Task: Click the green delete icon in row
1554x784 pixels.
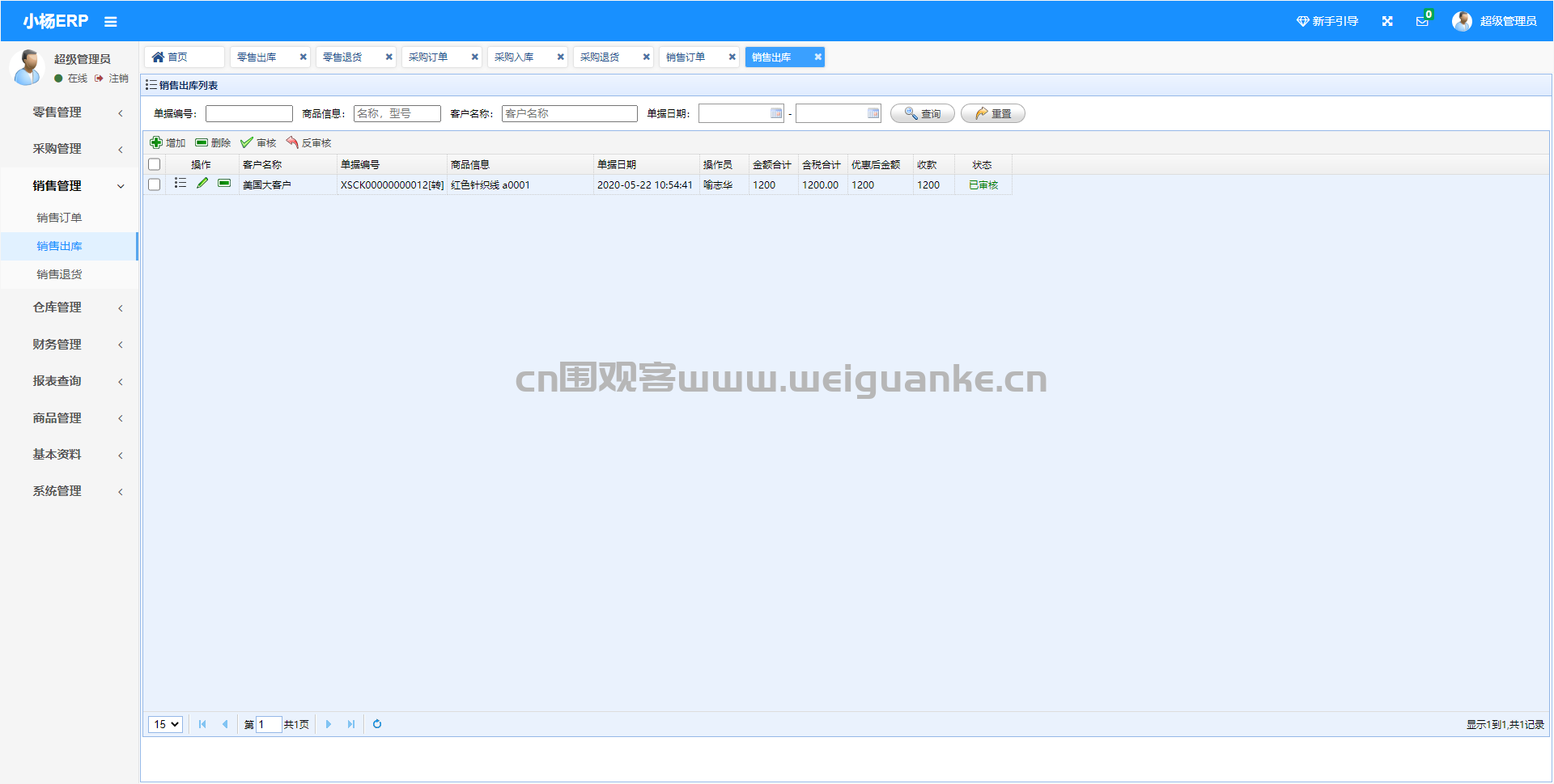Action: tap(224, 184)
